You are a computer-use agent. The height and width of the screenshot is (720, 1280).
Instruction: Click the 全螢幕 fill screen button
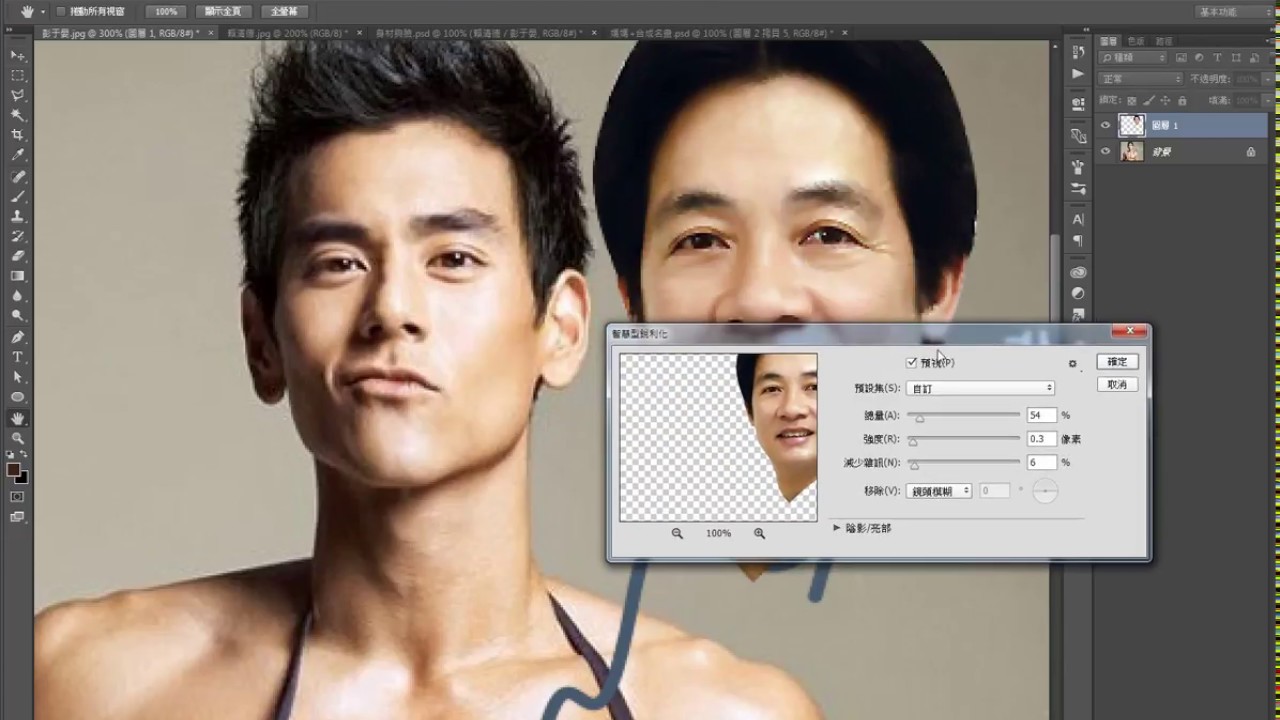(x=283, y=11)
